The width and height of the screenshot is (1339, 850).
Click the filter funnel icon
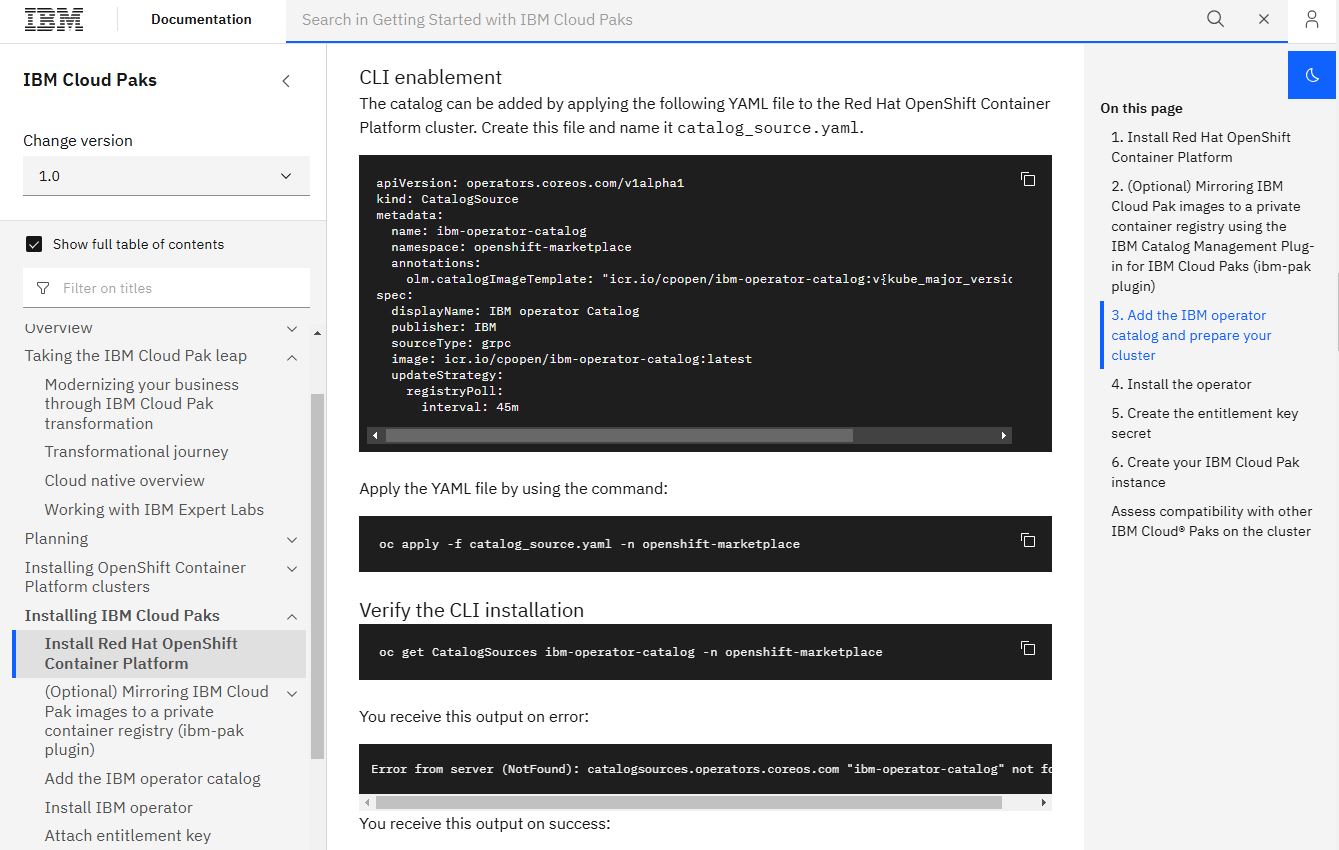(x=43, y=288)
